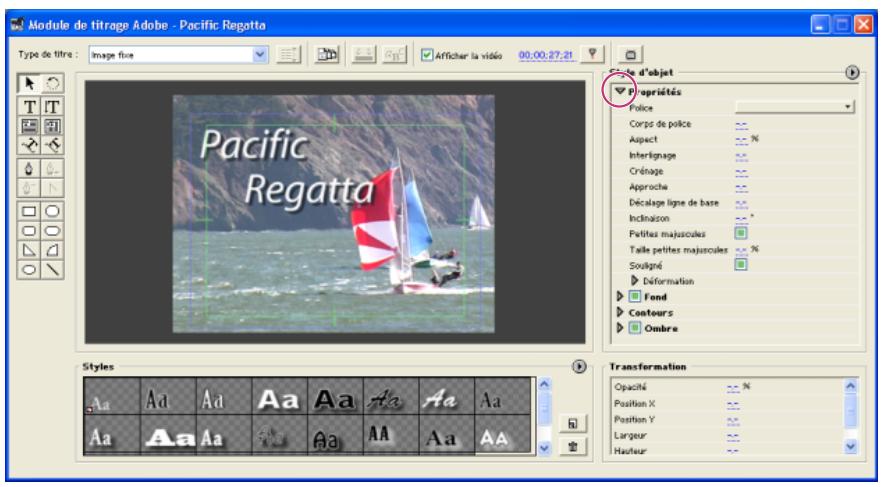Viewport: 884px width, 487px height.
Task: Expand the Contours section
Action: (x=620, y=312)
